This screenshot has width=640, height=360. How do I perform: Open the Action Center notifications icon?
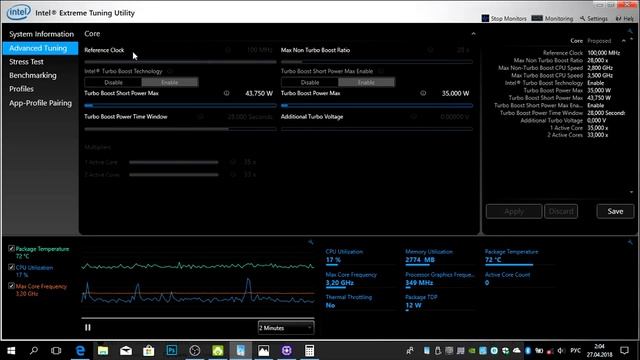pyautogui.click(x=624, y=351)
